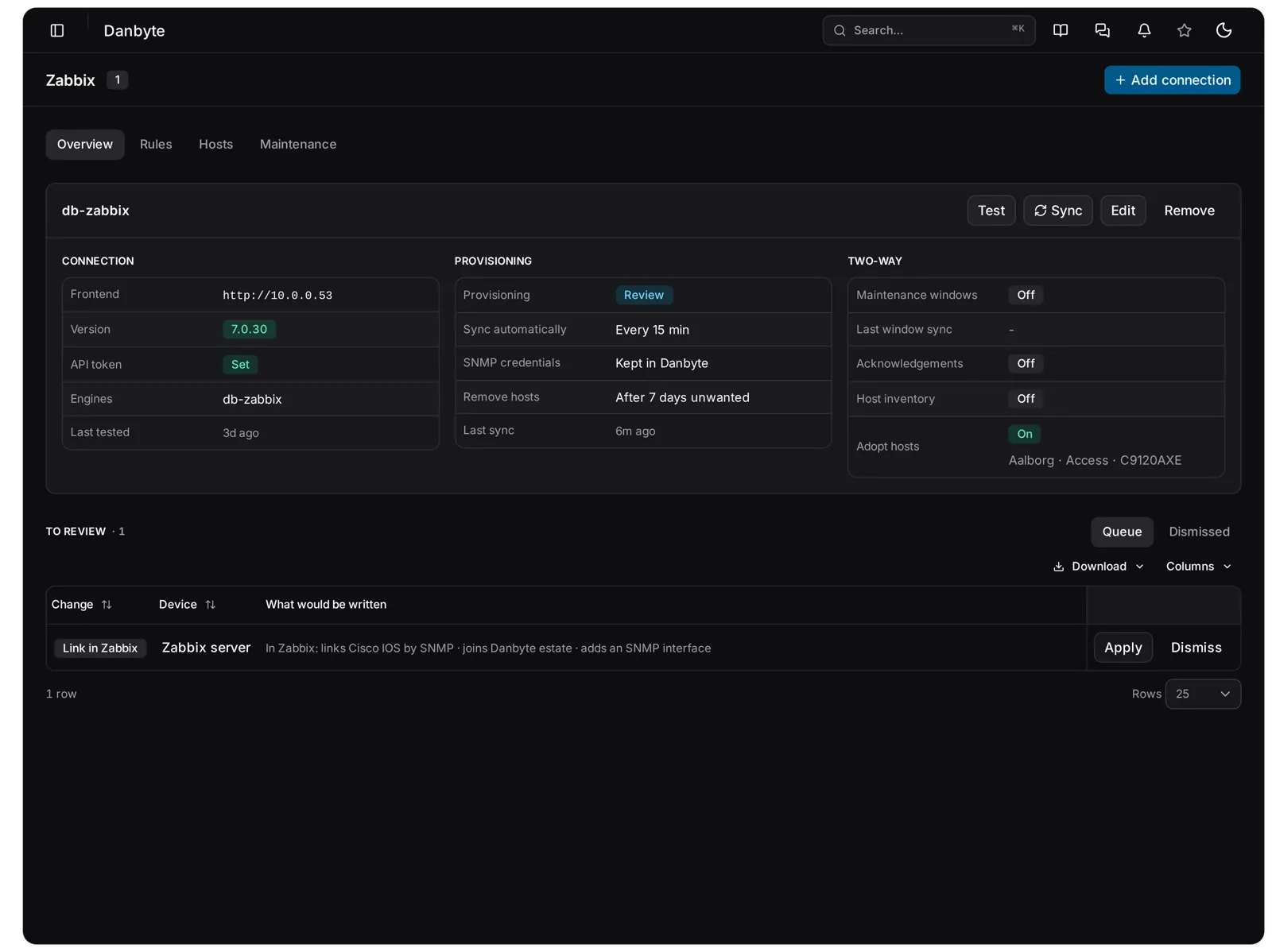Click Every 15 min sync value
The width and height of the screenshot is (1272, 952).
[652, 330]
